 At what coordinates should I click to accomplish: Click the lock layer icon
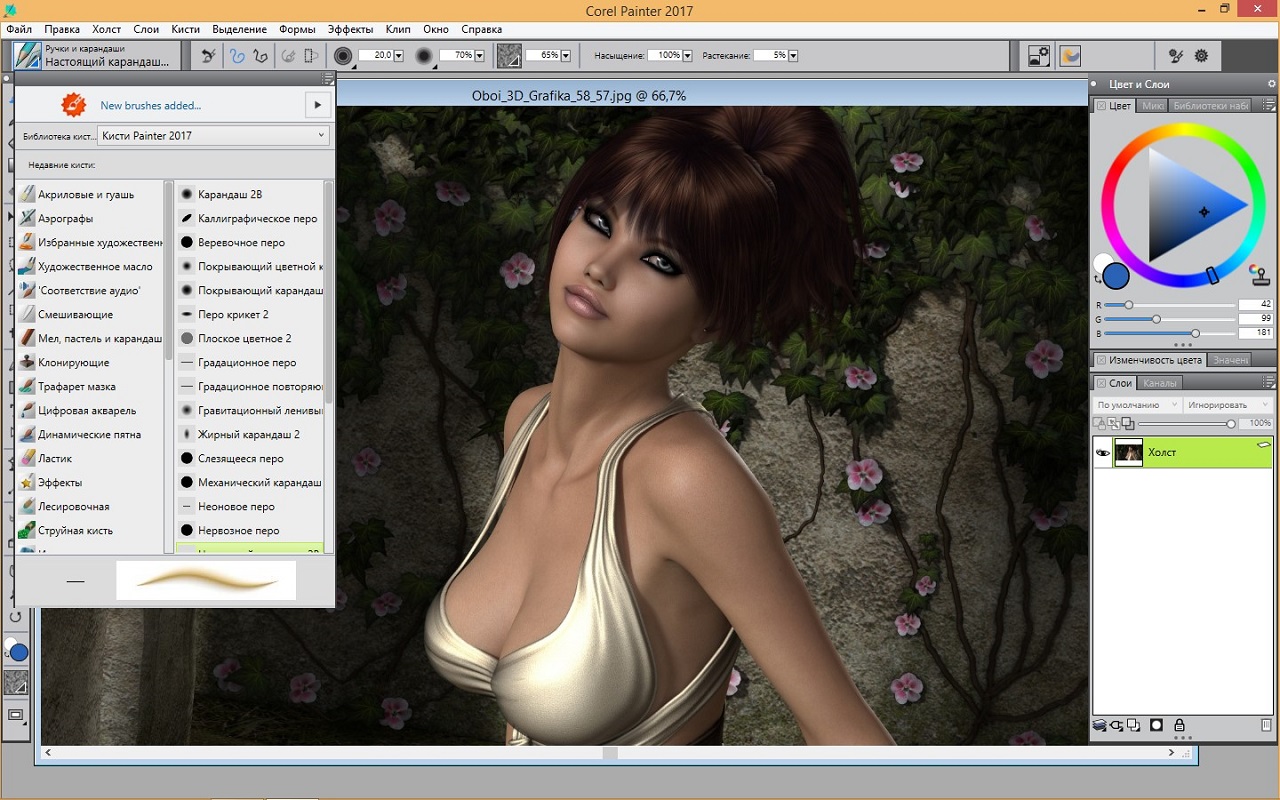(x=1179, y=725)
